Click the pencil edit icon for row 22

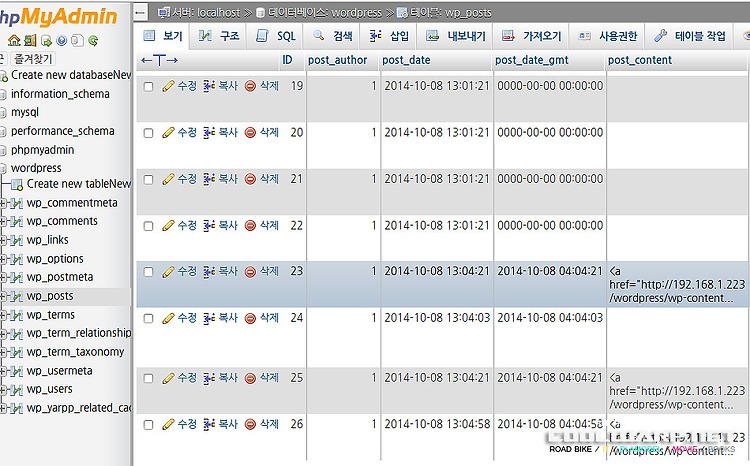point(168,225)
